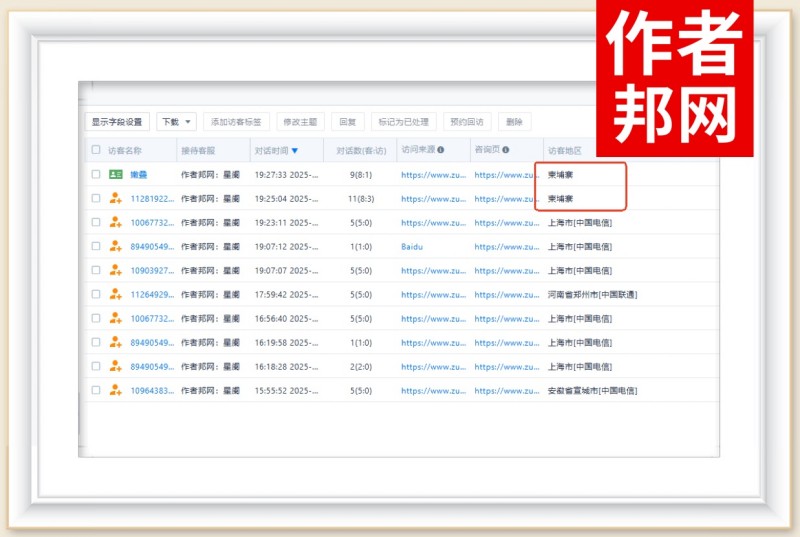Screen dimensions: 800x537
Task: Open the 下载 dropdown menu
Action: point(176,122)
